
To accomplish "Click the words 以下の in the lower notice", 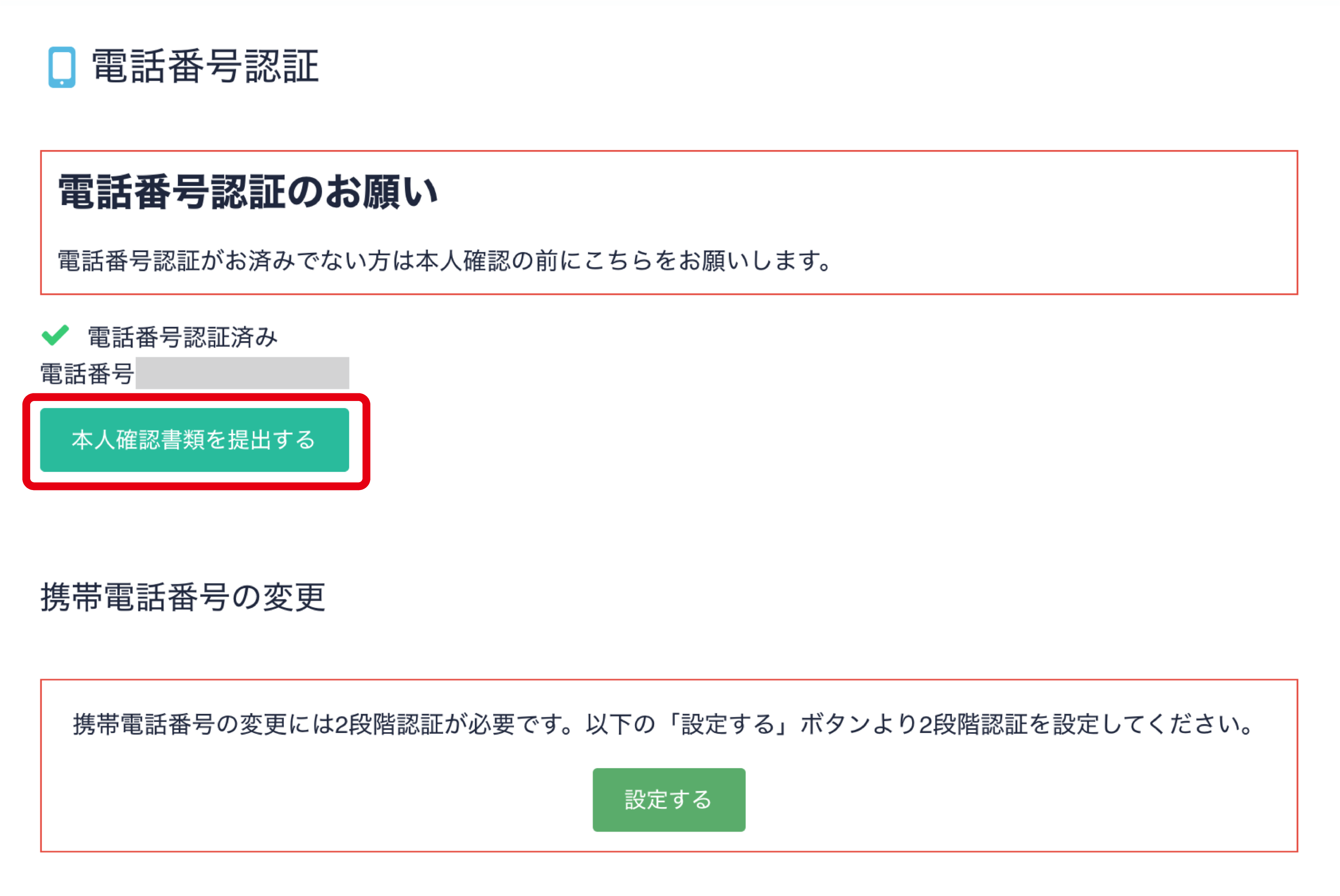I will pyautogui.click(x=620, y=725).
